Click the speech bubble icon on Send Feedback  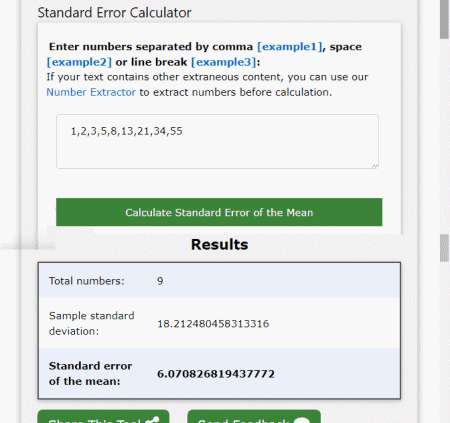pos(302,420)
